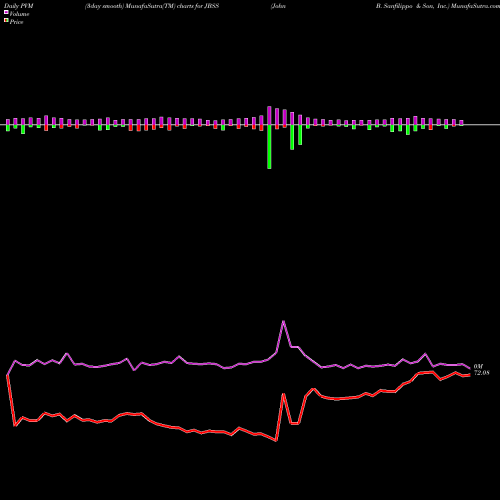Click the '72.08' price end label
The width and height of the screenshot is (500, 500).
[482, 373]
